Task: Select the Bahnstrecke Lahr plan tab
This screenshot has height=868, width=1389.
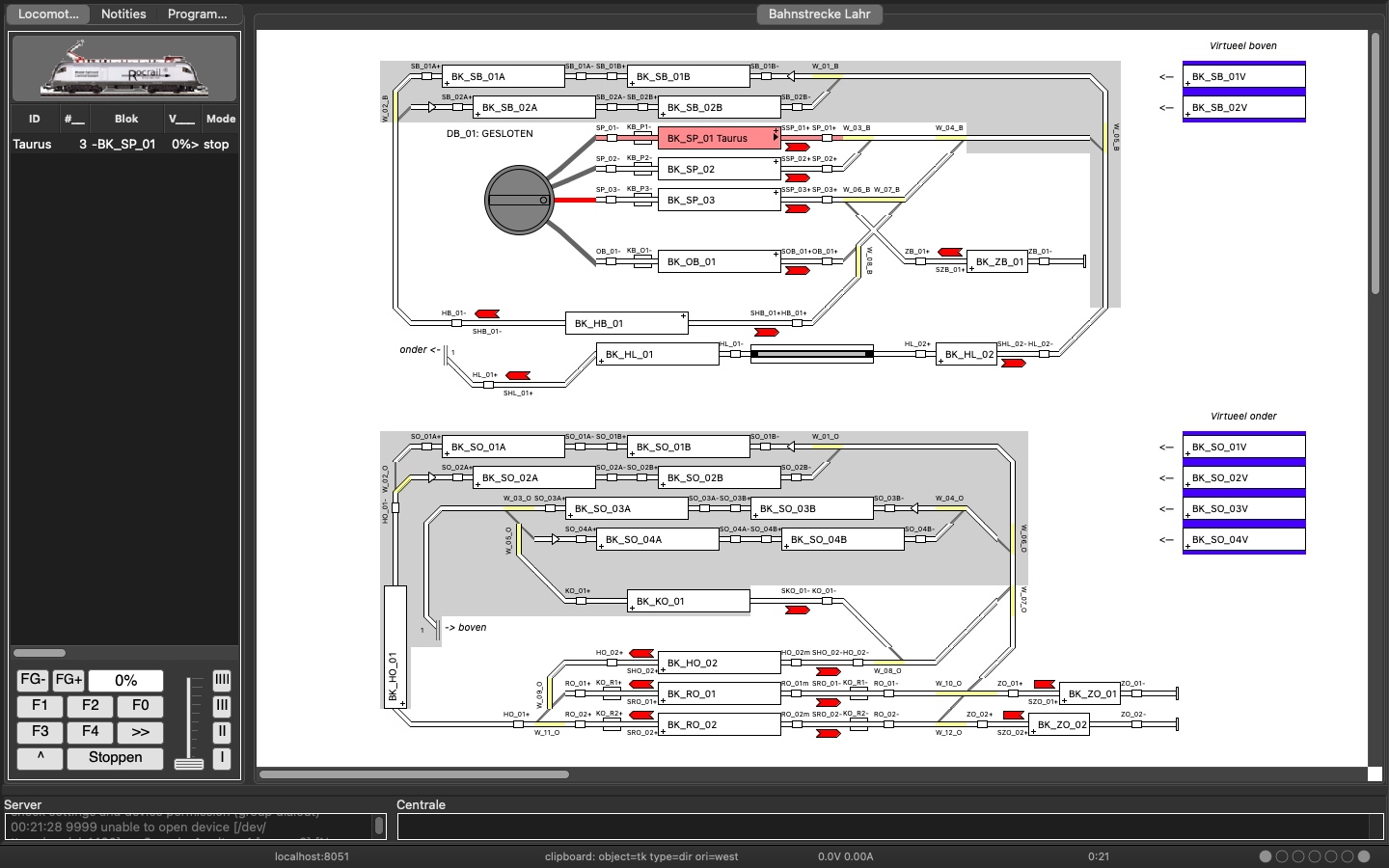Action: click(x=820, y=14)
